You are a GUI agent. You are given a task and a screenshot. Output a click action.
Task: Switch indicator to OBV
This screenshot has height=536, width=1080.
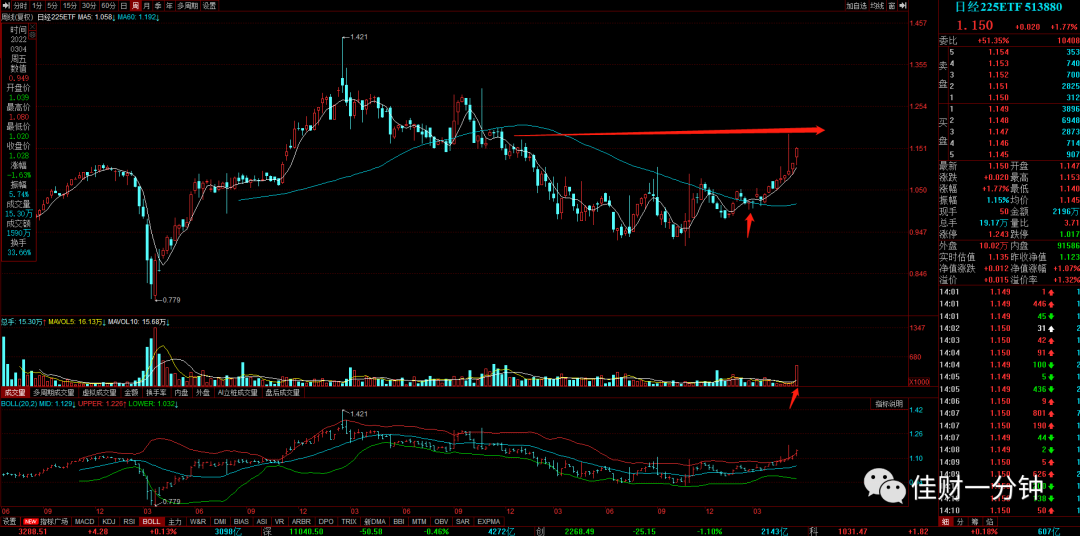pyautogui.click(x=441, y=522)
